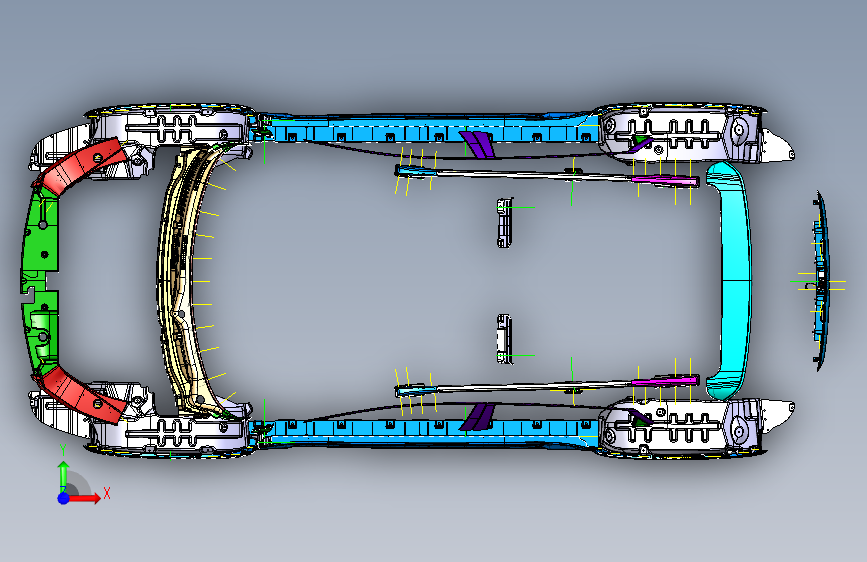867x562 pixels.
Task: Select the lower small center bracket
Action: click(x=504, y=339)
